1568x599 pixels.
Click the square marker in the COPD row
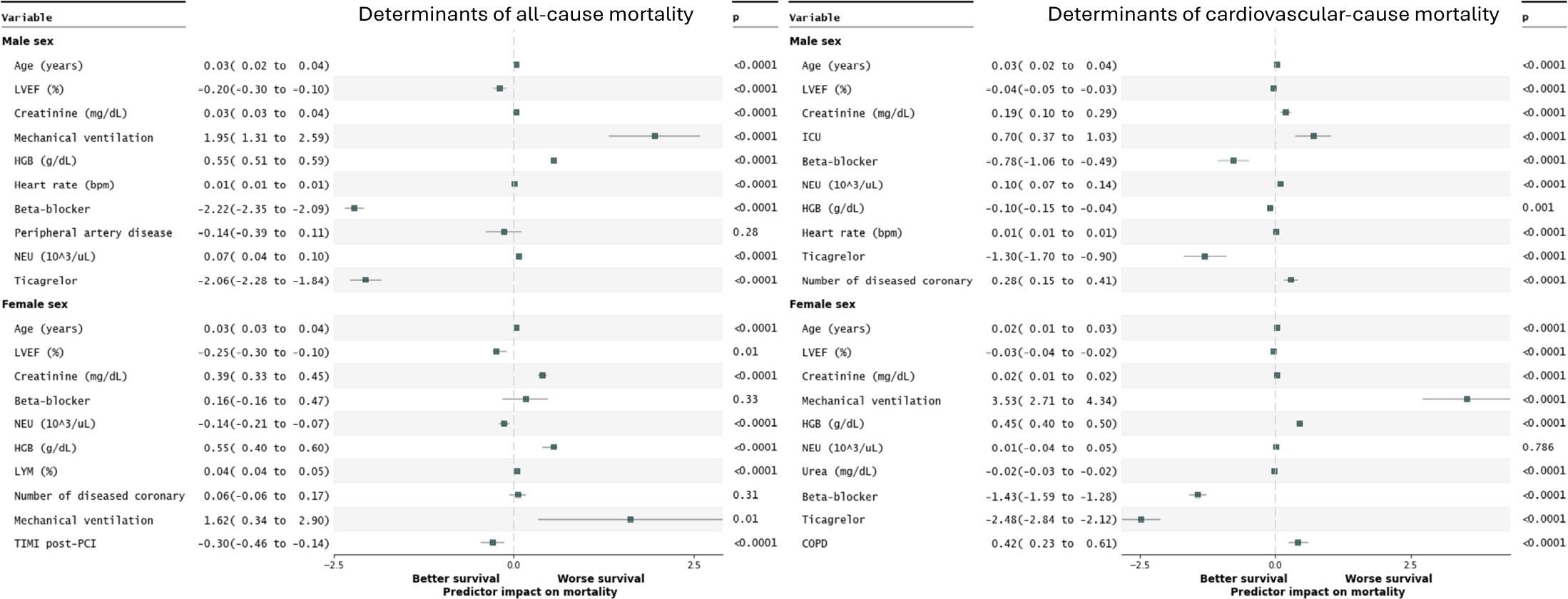(1298, 543)
